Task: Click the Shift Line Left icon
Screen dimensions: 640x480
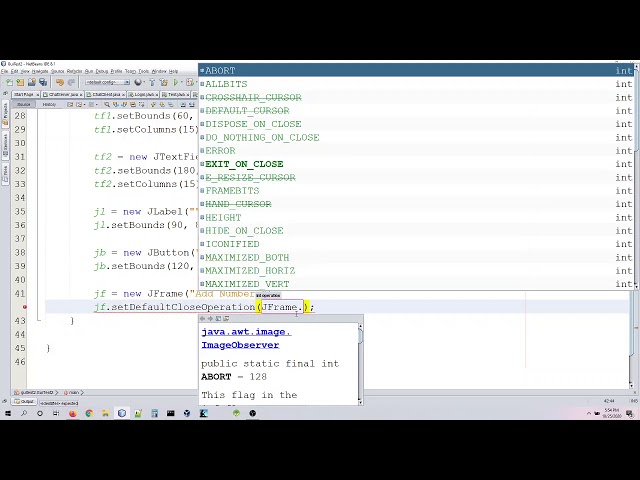Action: (x=182, y=105)
